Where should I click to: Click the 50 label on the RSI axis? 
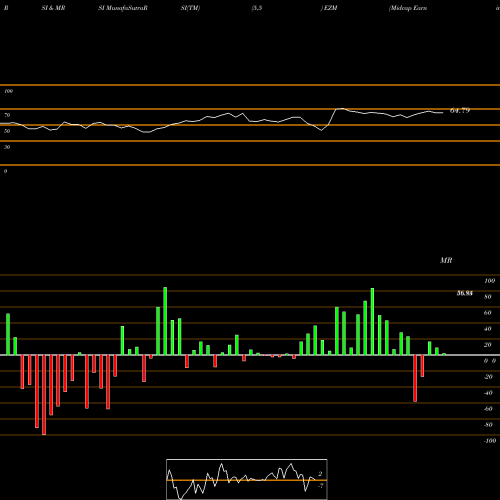7,131
